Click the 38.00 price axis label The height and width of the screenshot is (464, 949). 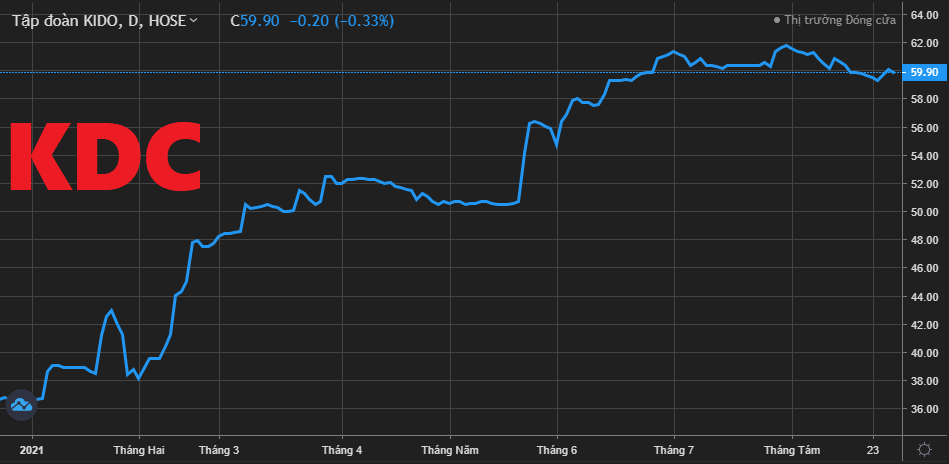tap(924, 381)
